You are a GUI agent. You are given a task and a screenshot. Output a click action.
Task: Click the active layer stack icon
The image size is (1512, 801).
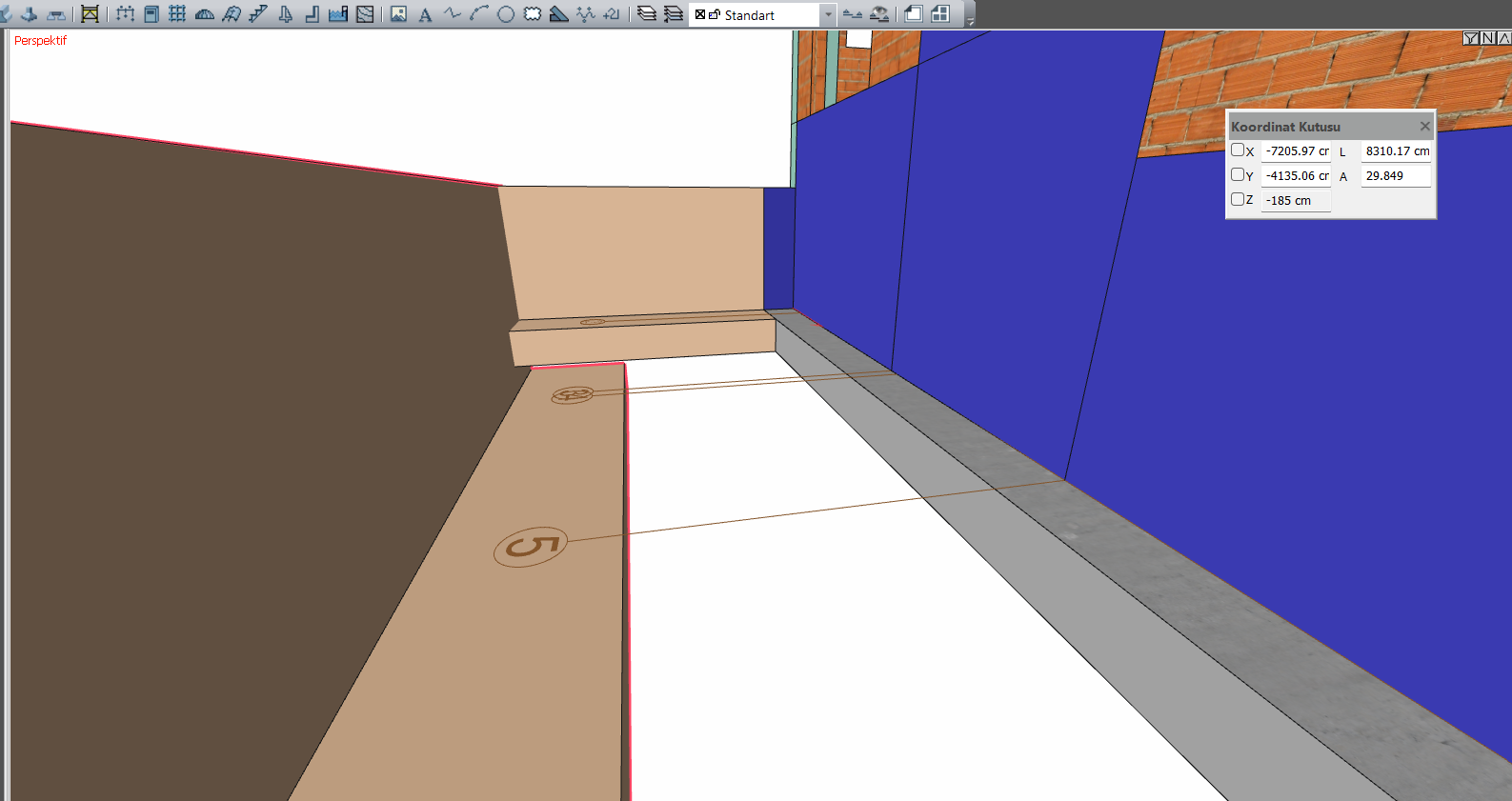[674, 14]
